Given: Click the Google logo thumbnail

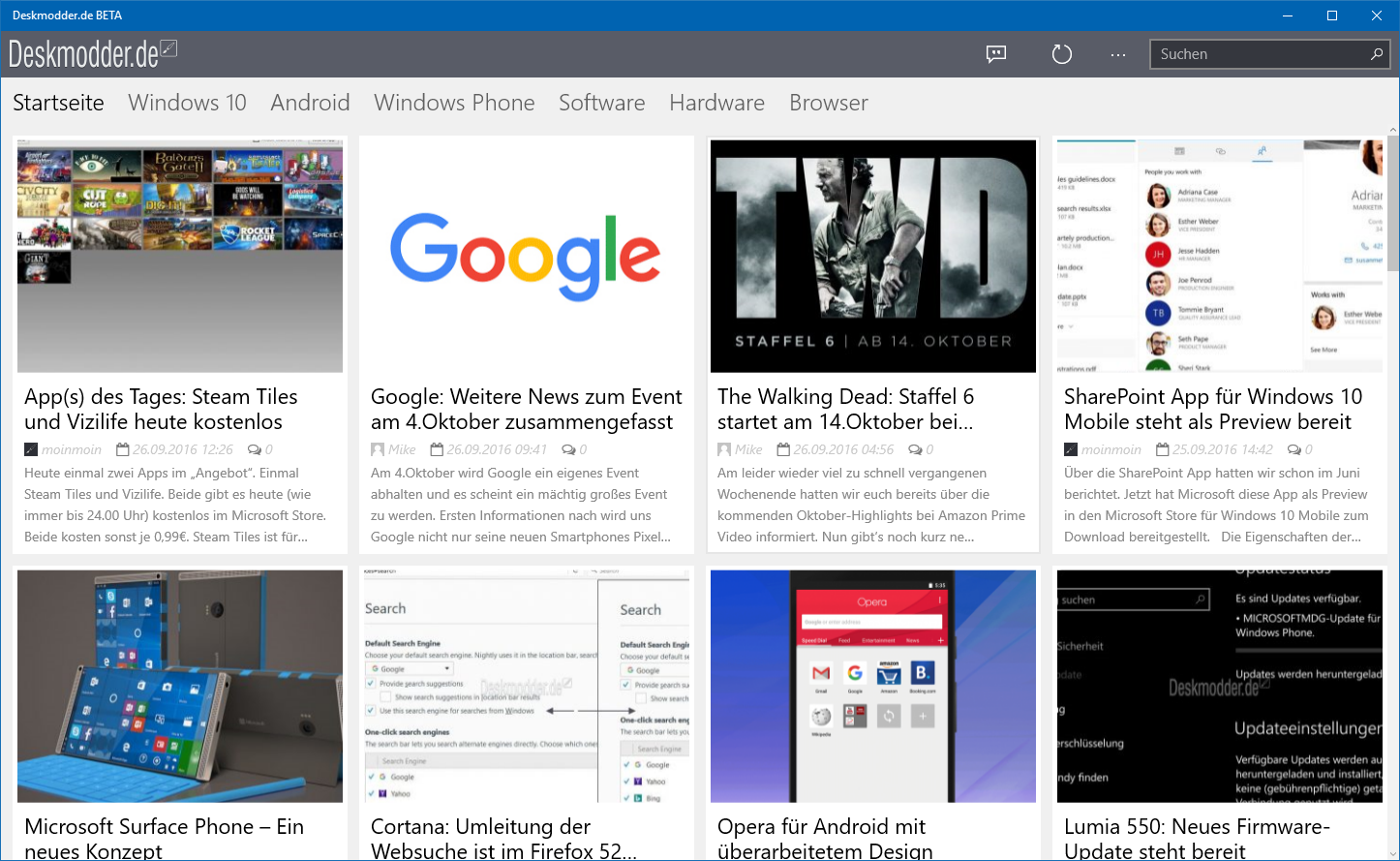Looking at the screenshot, I should 527,256.
